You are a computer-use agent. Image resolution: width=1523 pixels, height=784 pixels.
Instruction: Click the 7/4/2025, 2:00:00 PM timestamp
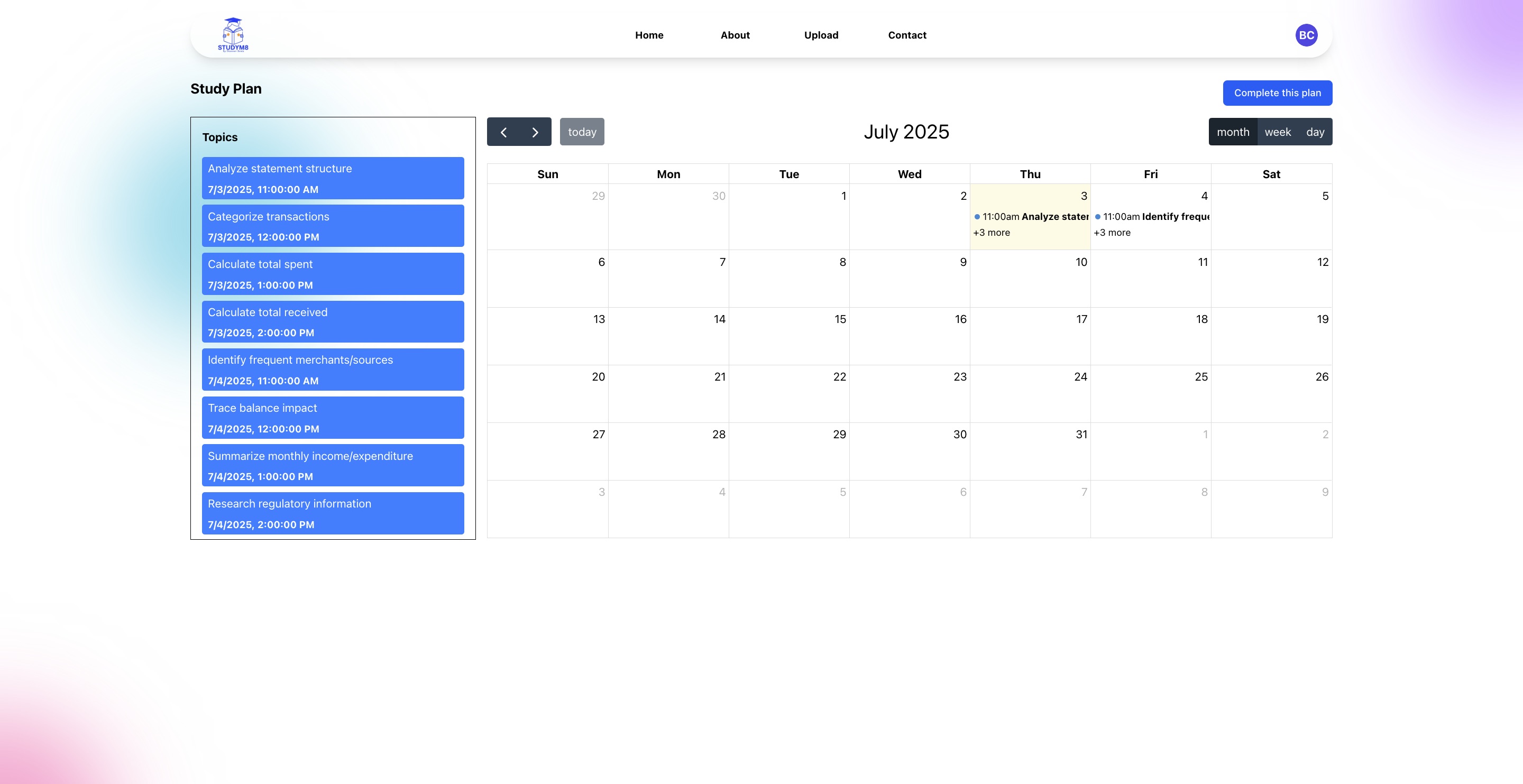[261, 524]
